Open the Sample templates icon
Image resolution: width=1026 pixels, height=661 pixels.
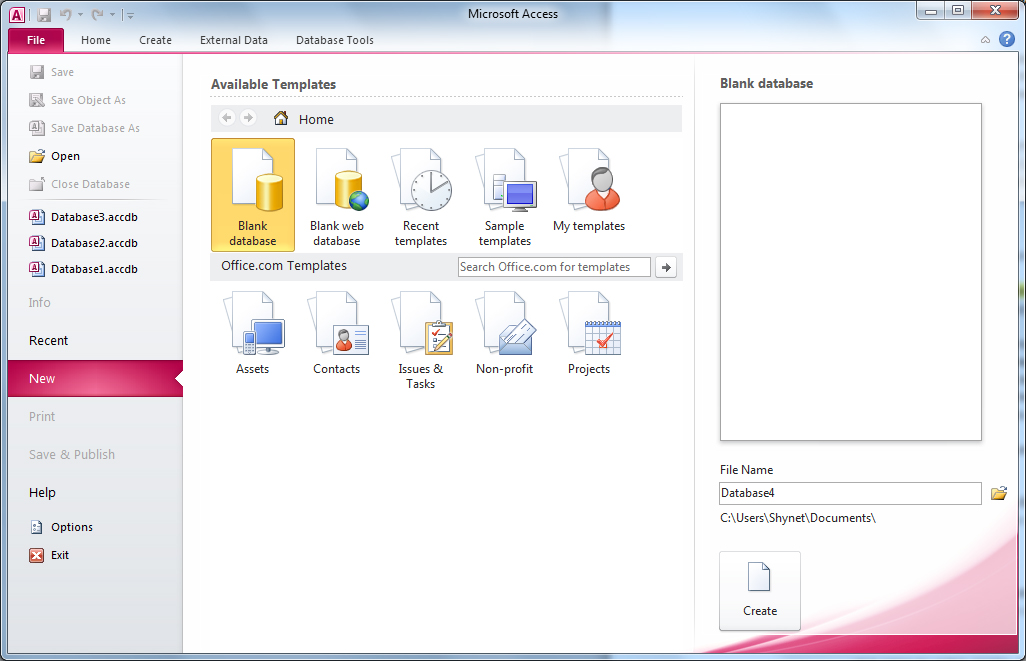(505, 196)
